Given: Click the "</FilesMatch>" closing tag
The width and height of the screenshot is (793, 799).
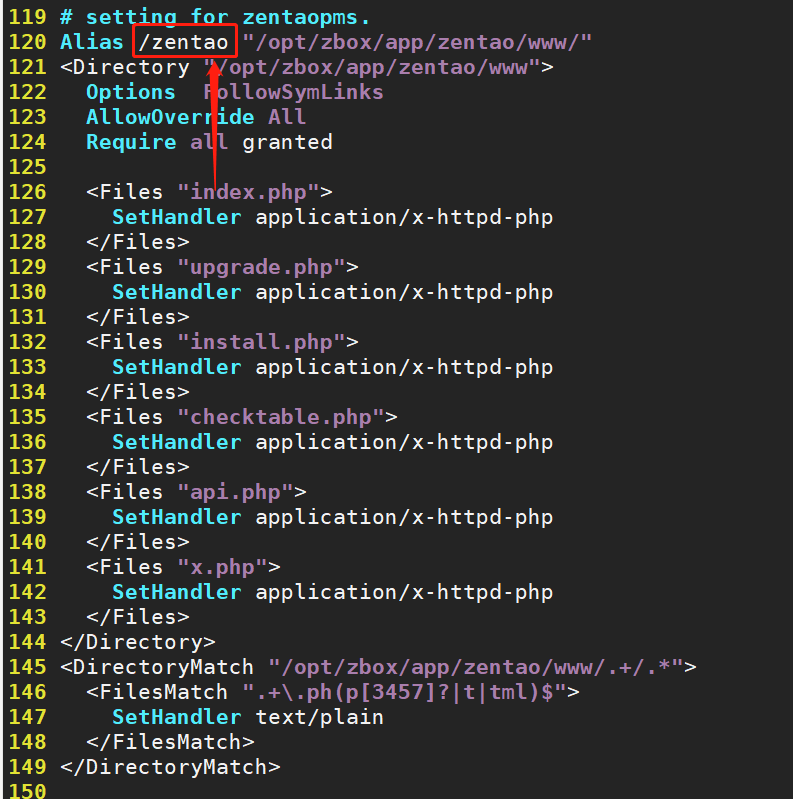Looking at the screenshot, I should [170, 741].
